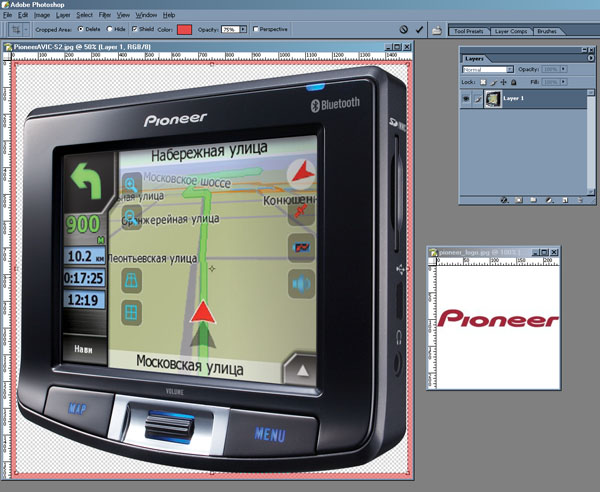The height and width of the screenshot is (492, 600).
Task: Cancel the current crop operation
Action: click(x=403, y=29)
